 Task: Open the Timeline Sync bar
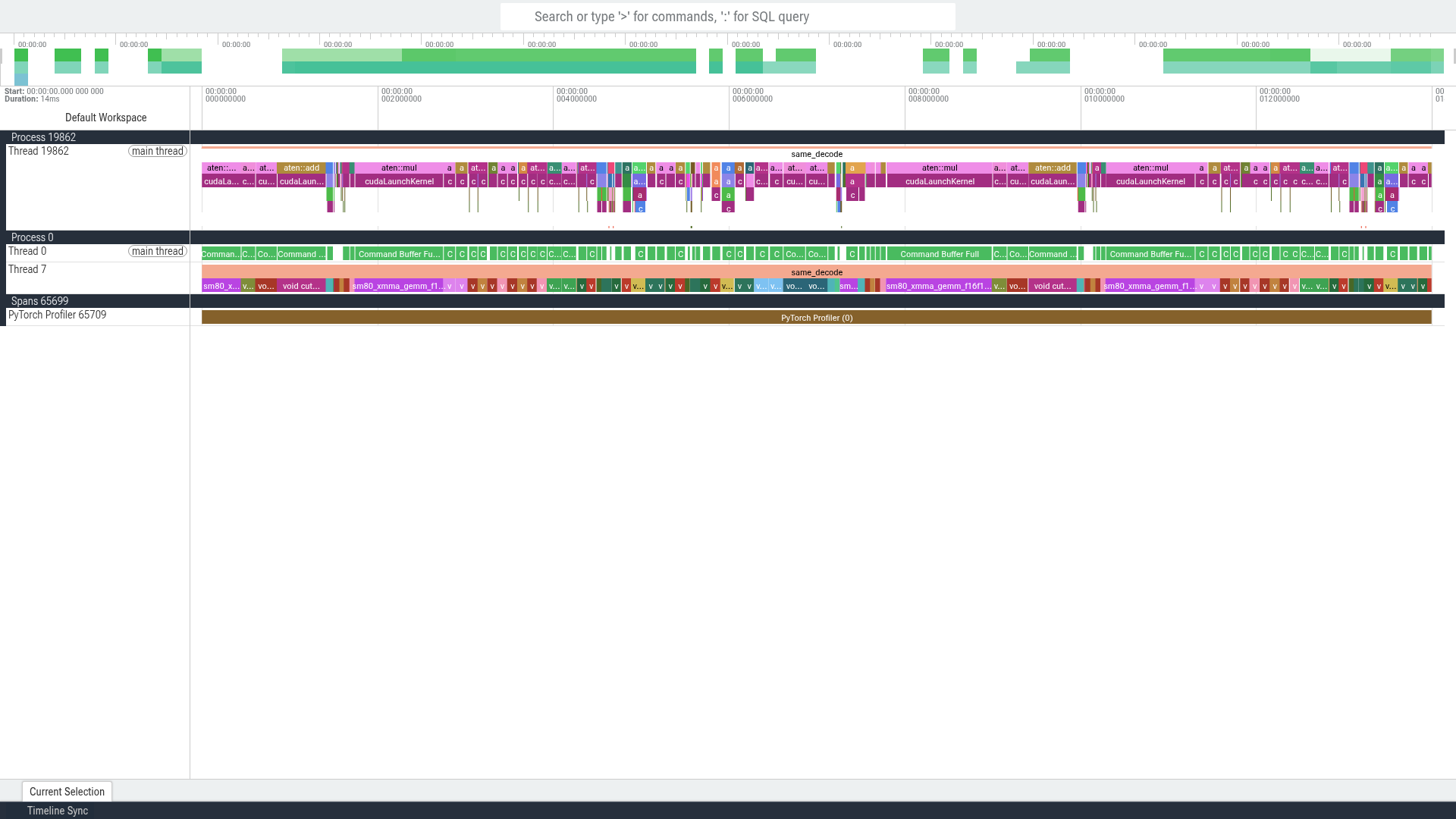(58, 811)
